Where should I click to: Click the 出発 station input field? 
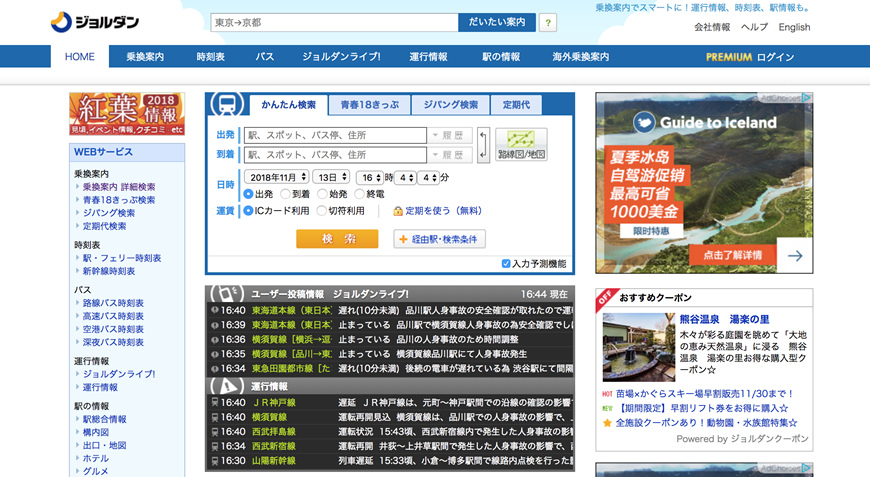(x=335, y=135)
